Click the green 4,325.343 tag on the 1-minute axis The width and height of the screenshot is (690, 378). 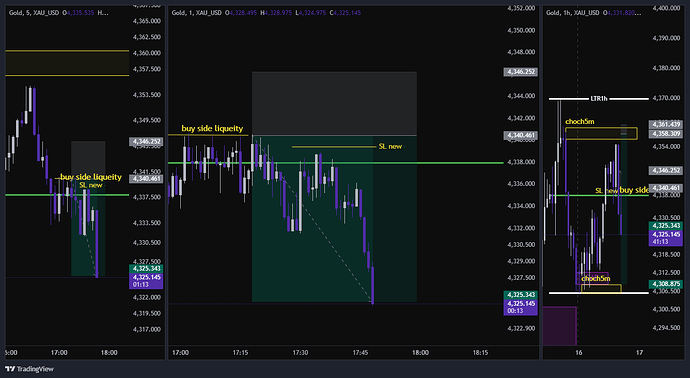520,295
